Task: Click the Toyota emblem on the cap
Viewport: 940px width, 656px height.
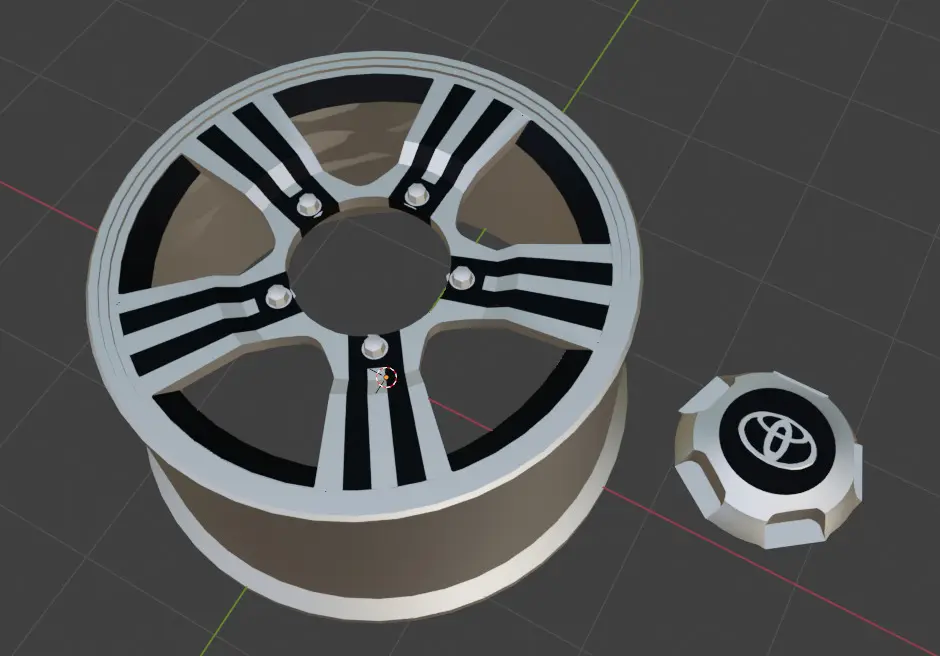Action: pos(778,441)
